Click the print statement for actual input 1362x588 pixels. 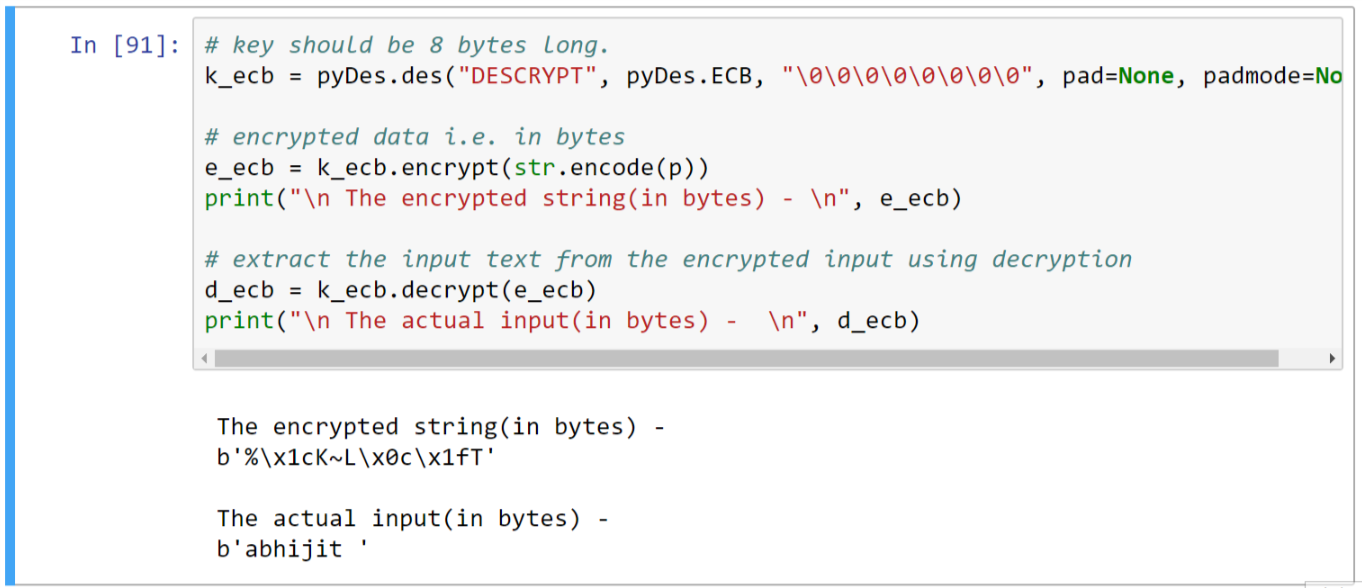click(x=561, y=320)
